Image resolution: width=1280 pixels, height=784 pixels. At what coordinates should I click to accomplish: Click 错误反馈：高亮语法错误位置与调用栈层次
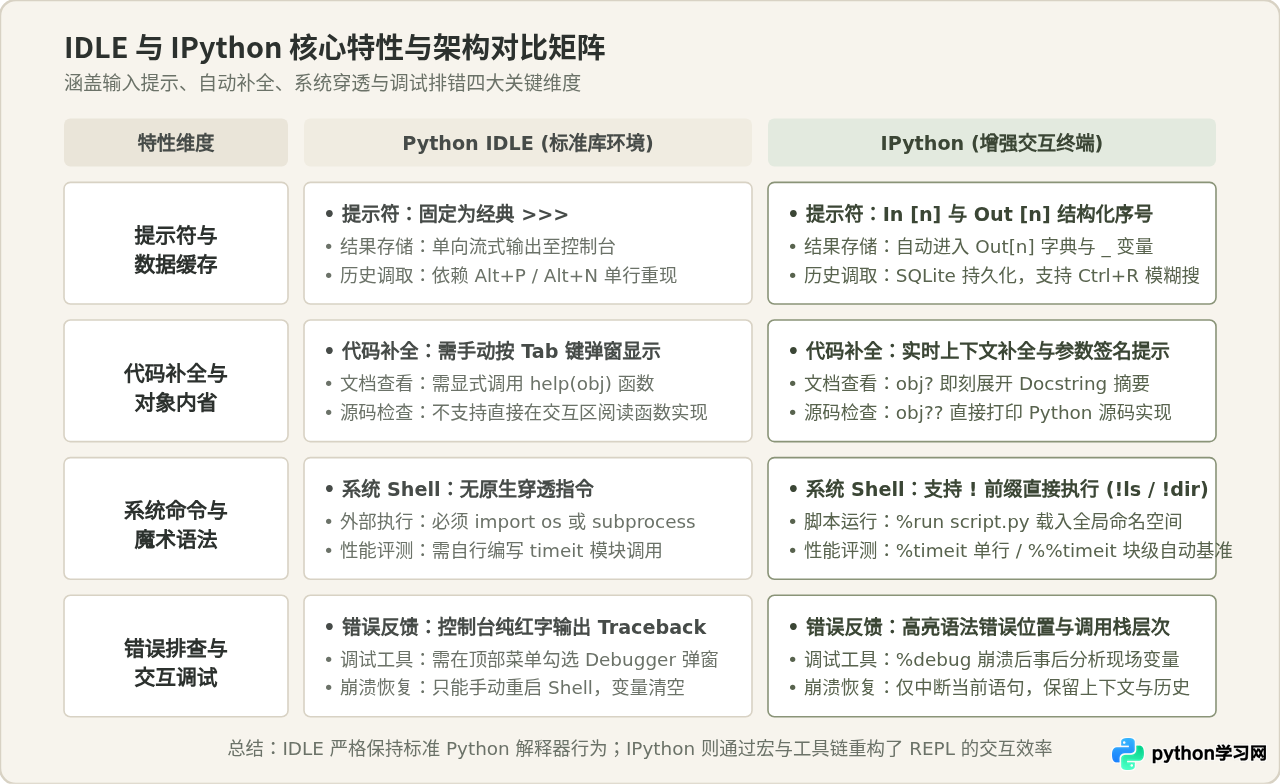pos(979,628)
